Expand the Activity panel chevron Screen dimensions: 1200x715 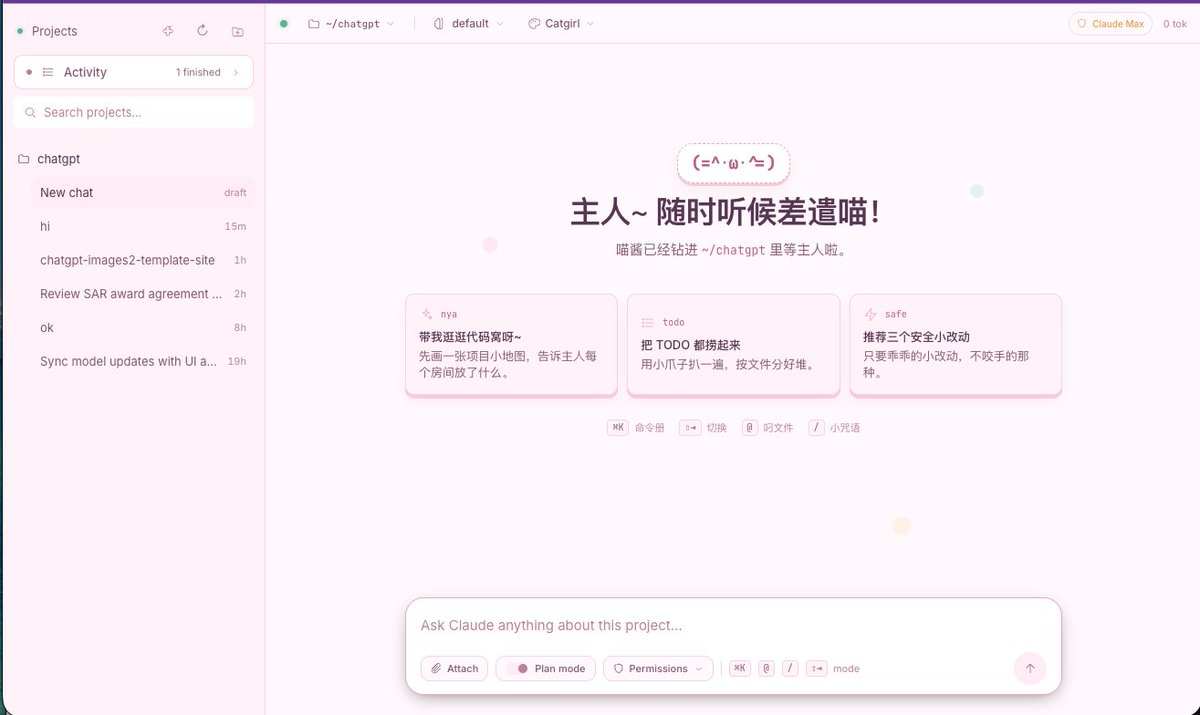tap(236, 72)
